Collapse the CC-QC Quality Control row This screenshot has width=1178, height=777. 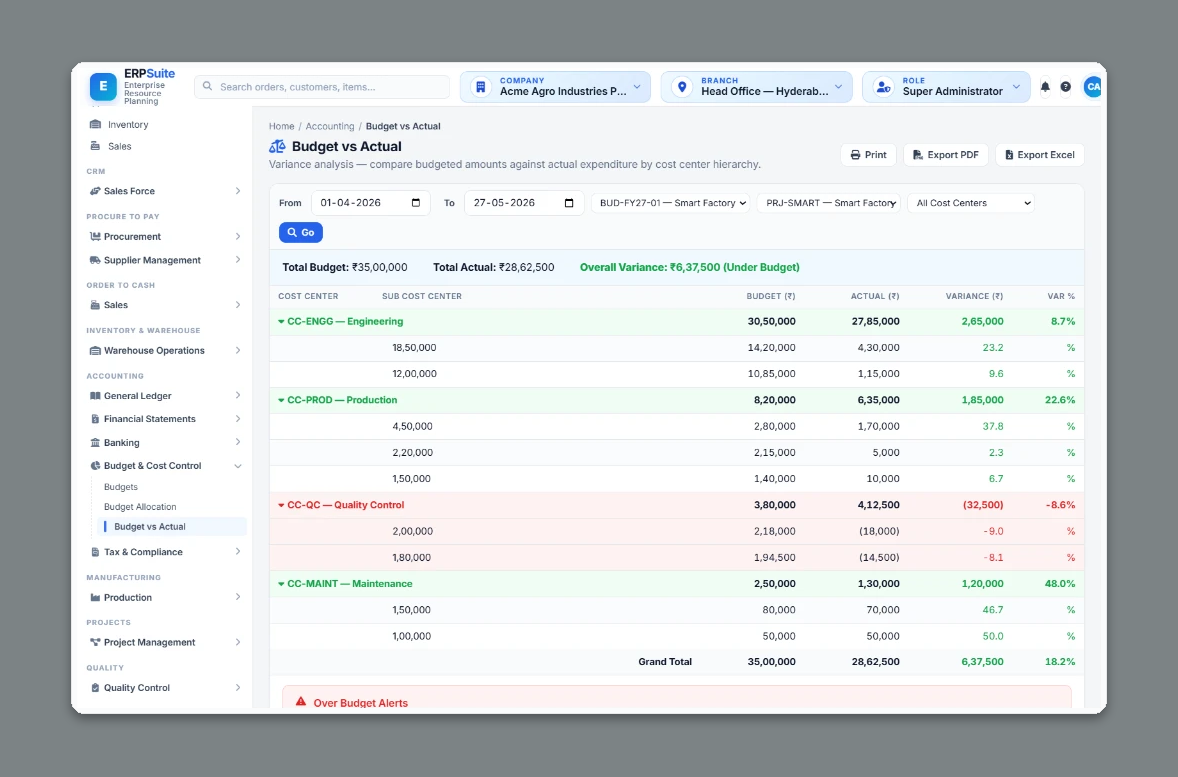[x=281, y=506]
